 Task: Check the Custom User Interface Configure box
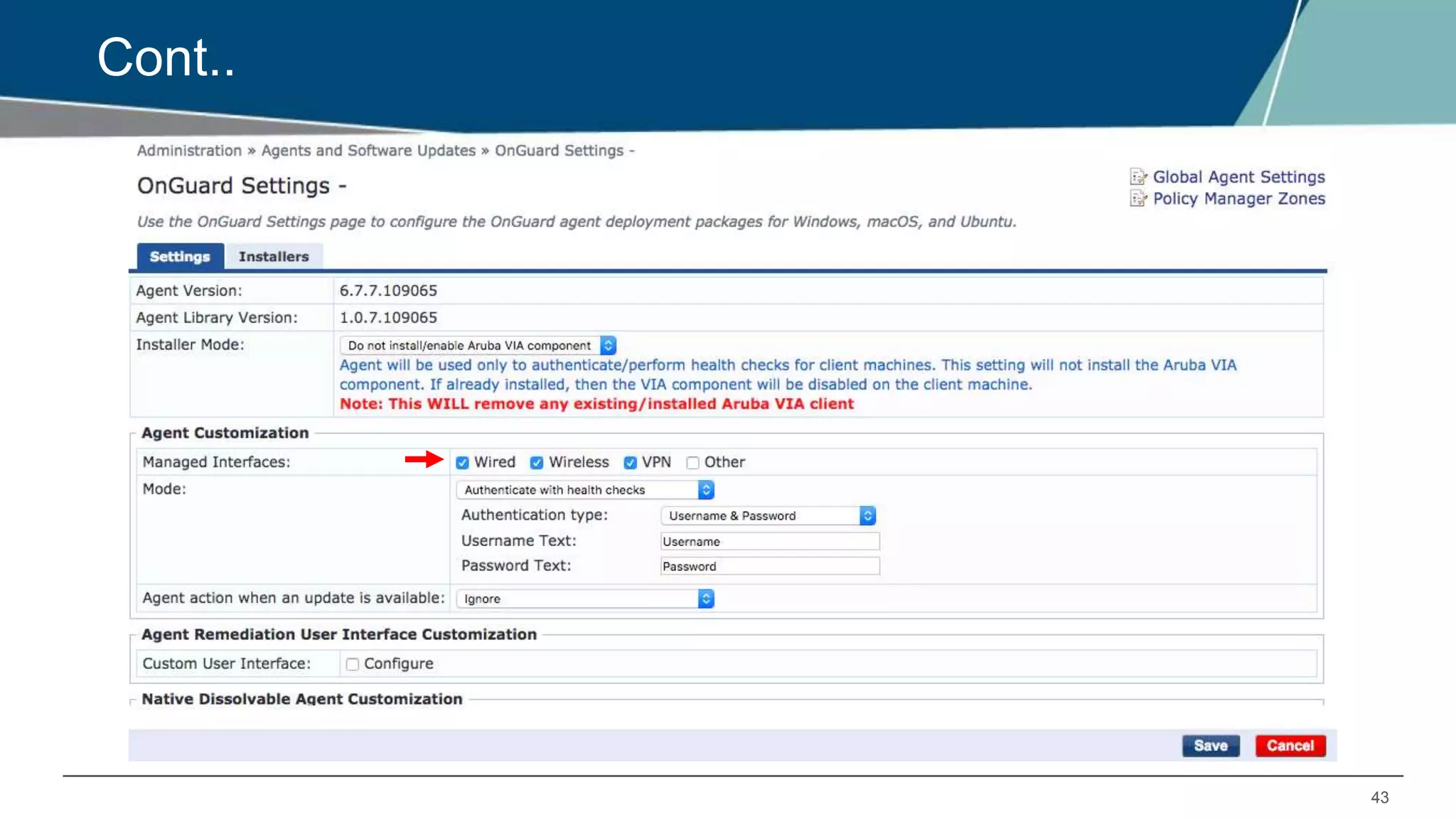point(352,665)
